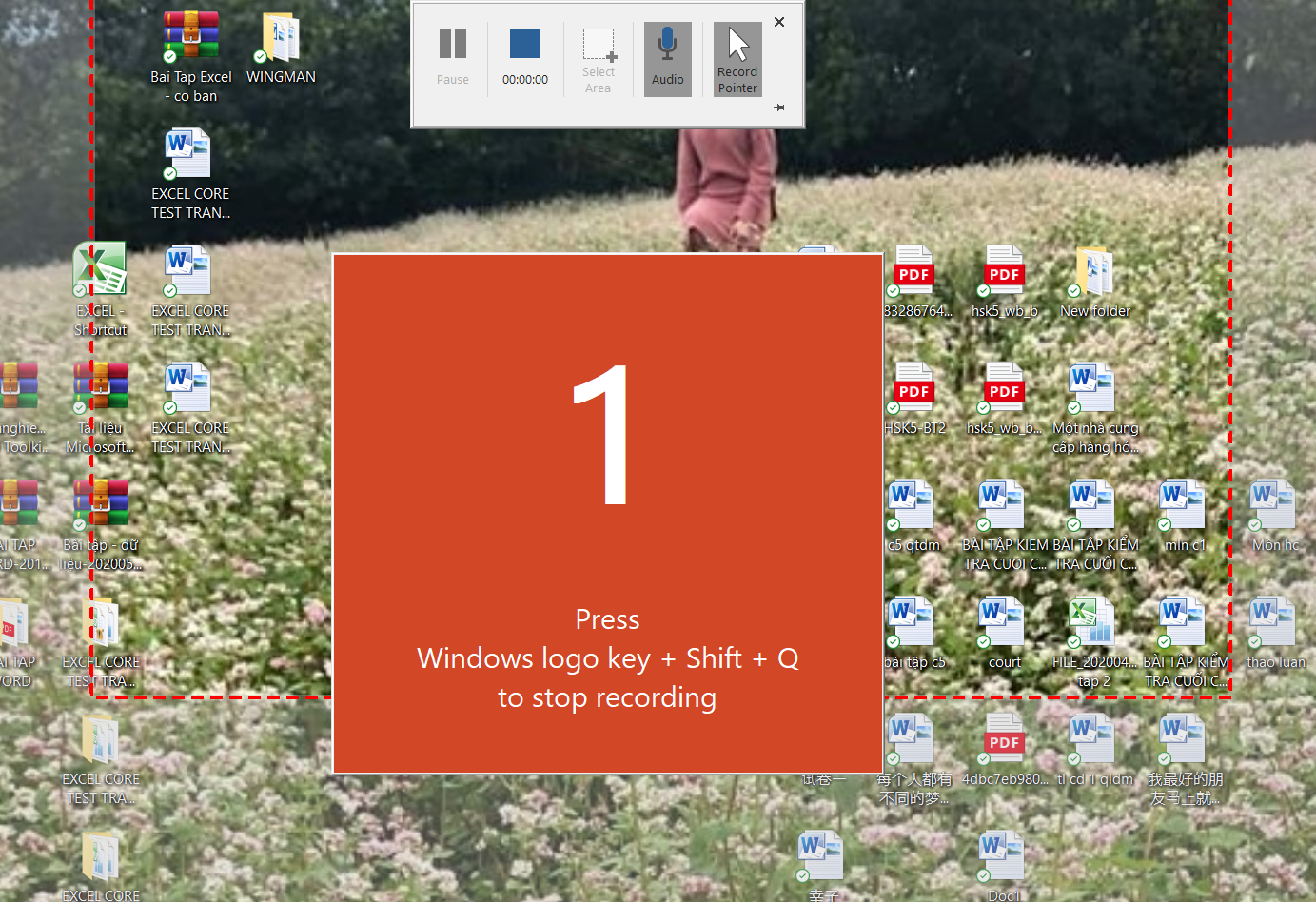Screen dimensions: 1316x902
Task: Select the Bai Tap Excel - co ban archive
Action: 191,57
